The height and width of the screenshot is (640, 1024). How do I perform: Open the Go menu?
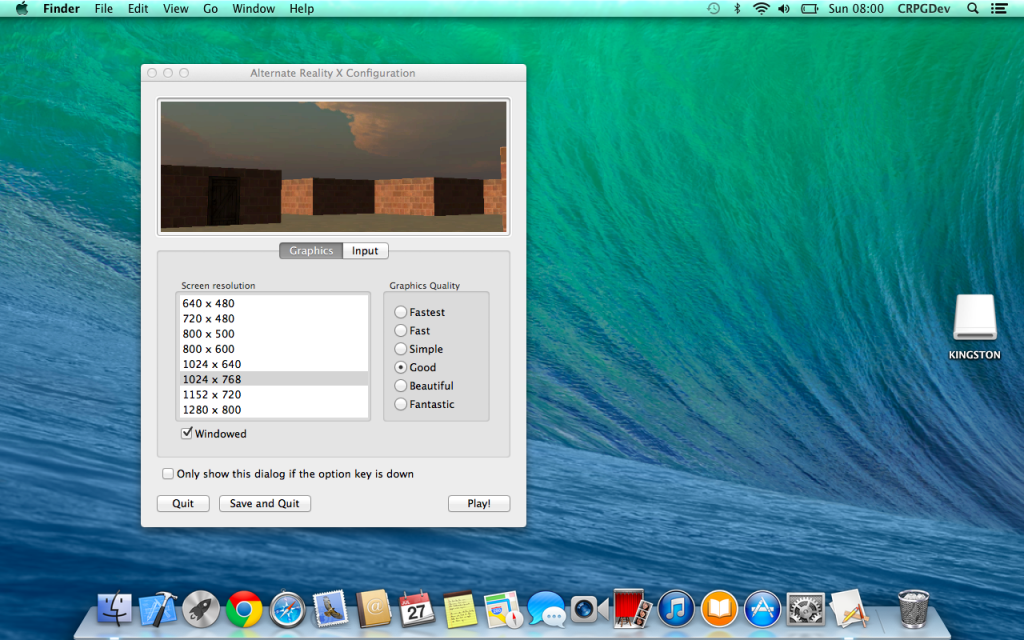(210, 8)
